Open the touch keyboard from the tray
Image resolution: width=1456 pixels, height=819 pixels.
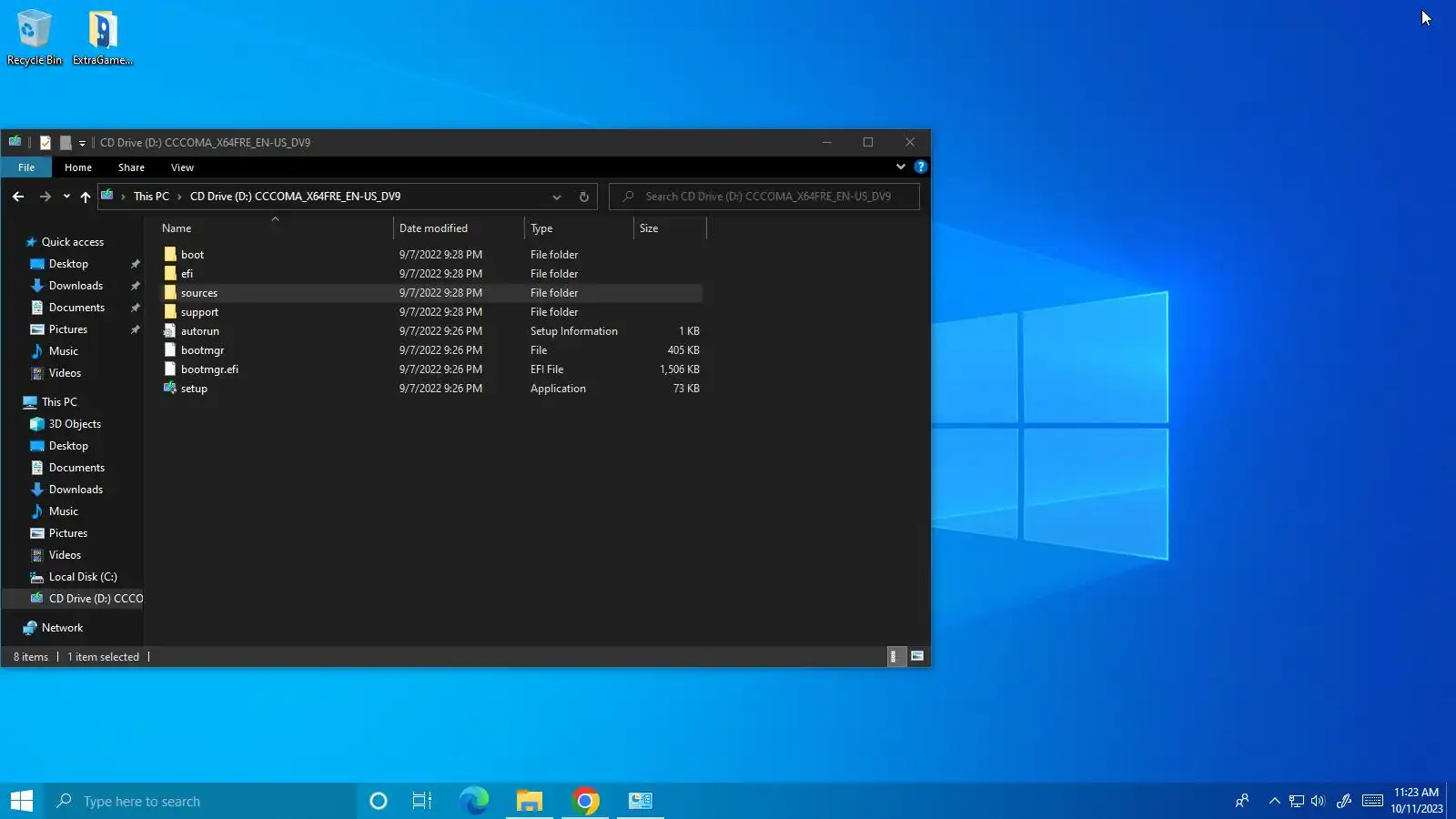tap(1373, 801)
